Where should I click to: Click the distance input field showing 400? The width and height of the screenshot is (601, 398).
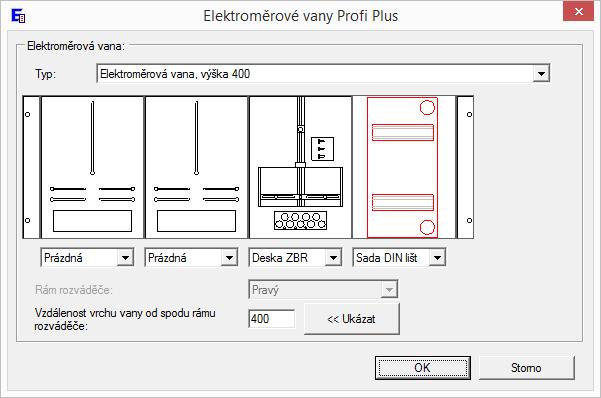271,319
